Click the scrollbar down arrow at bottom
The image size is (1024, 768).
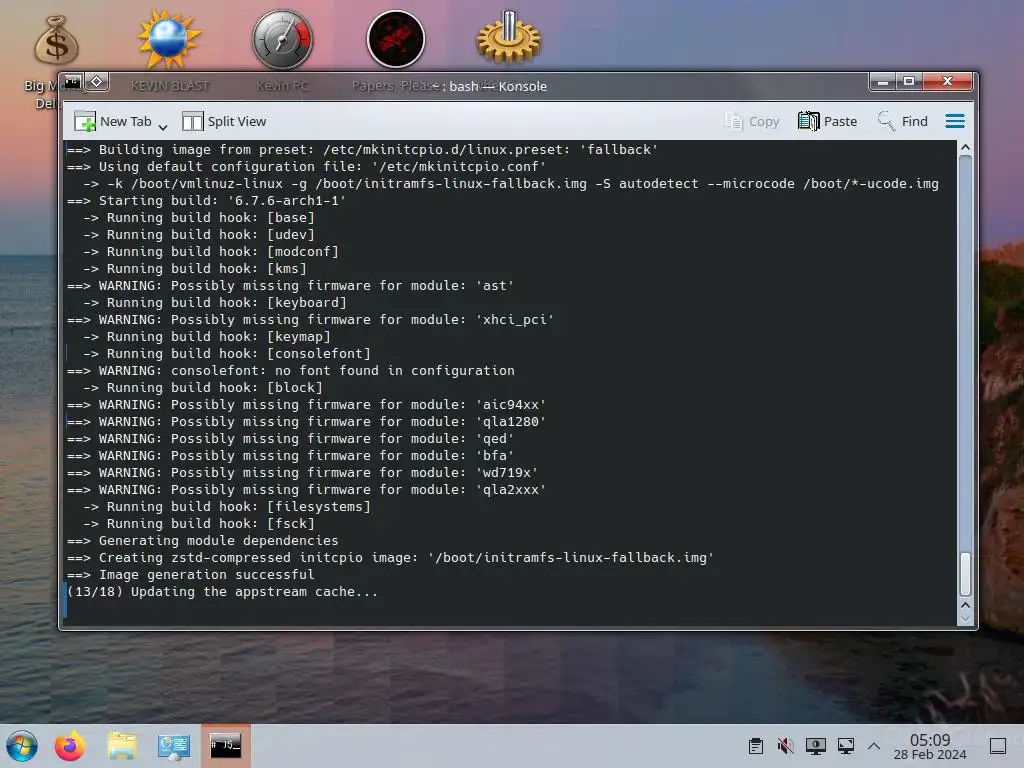click(x=965, y=617)
